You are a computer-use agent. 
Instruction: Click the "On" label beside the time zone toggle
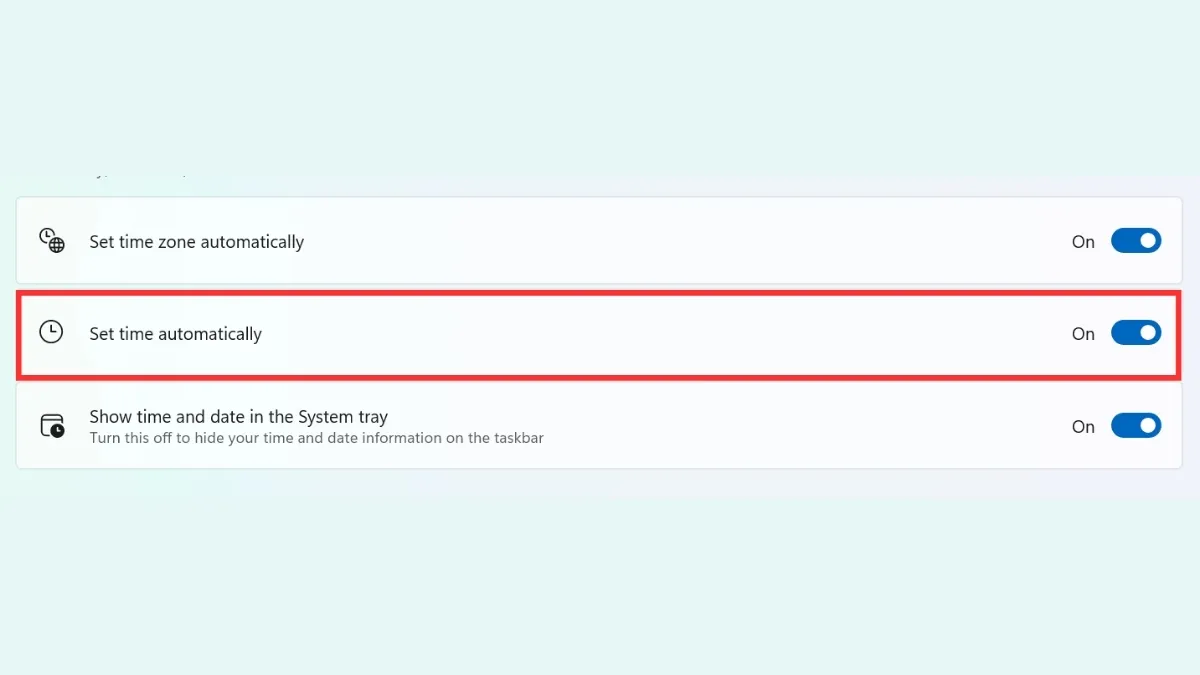1083,241
